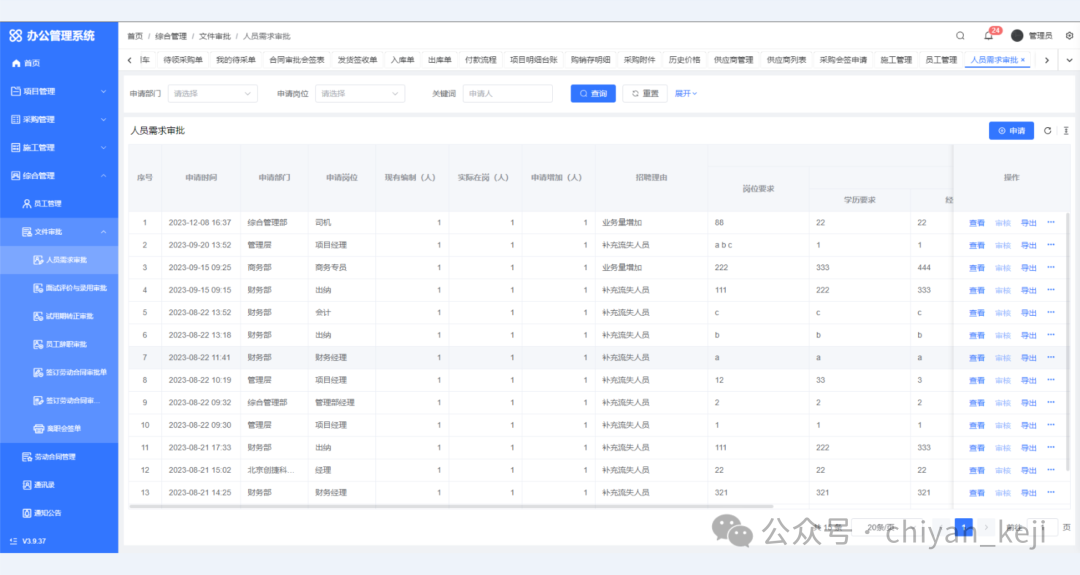Open the 申请部门 dropdown
This screenshot has width=1080, height=575.
pyautogui.click(x=212, y=94)
